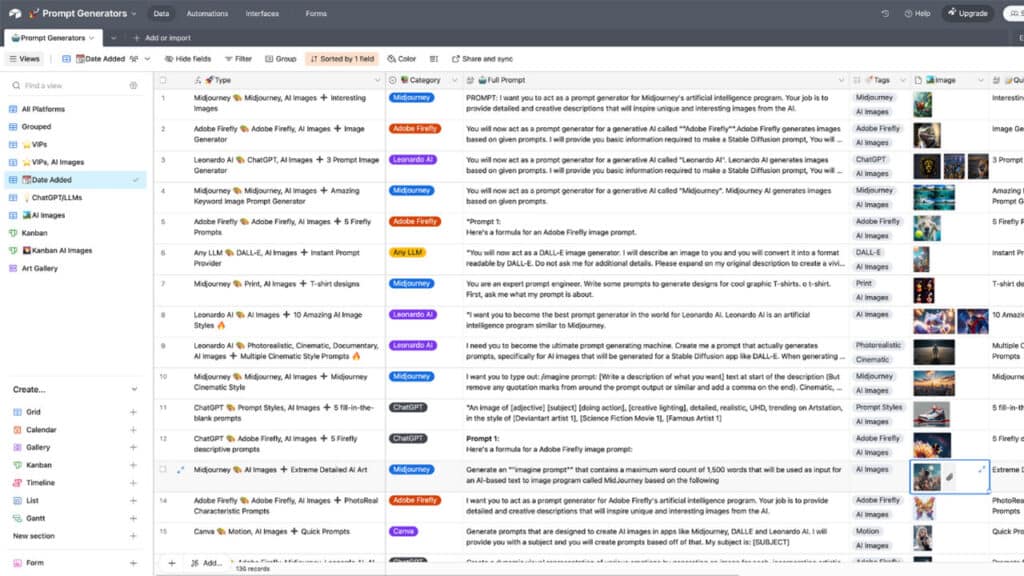
Task: Expand the selected image cell in row 13
Action: [981, 470]
